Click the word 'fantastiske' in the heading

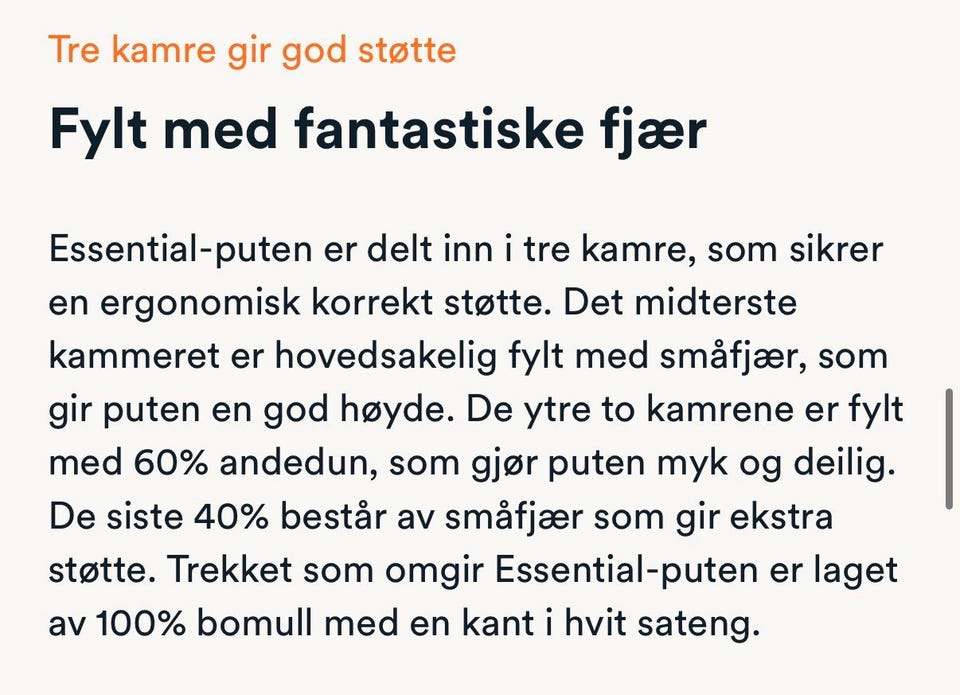click(438, 129)
